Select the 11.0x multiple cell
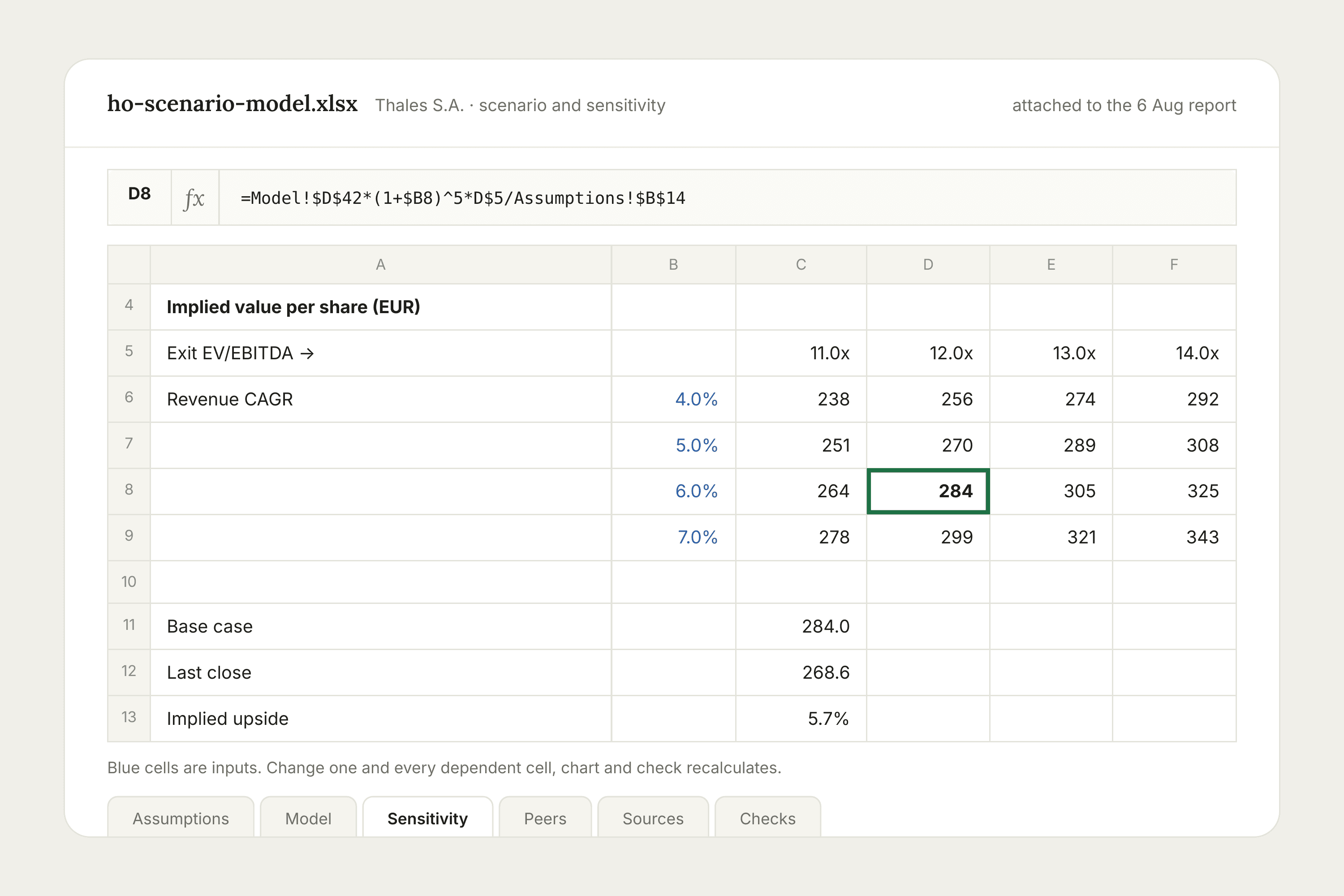The height and width of the screenshot is (896, 1344). [801, 353]
